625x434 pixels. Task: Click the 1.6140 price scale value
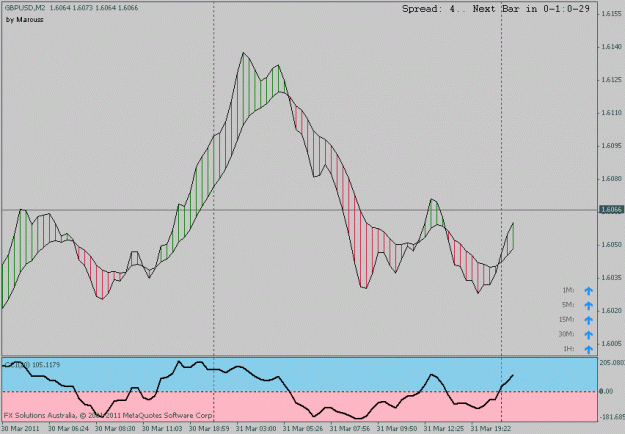(612, 47)
